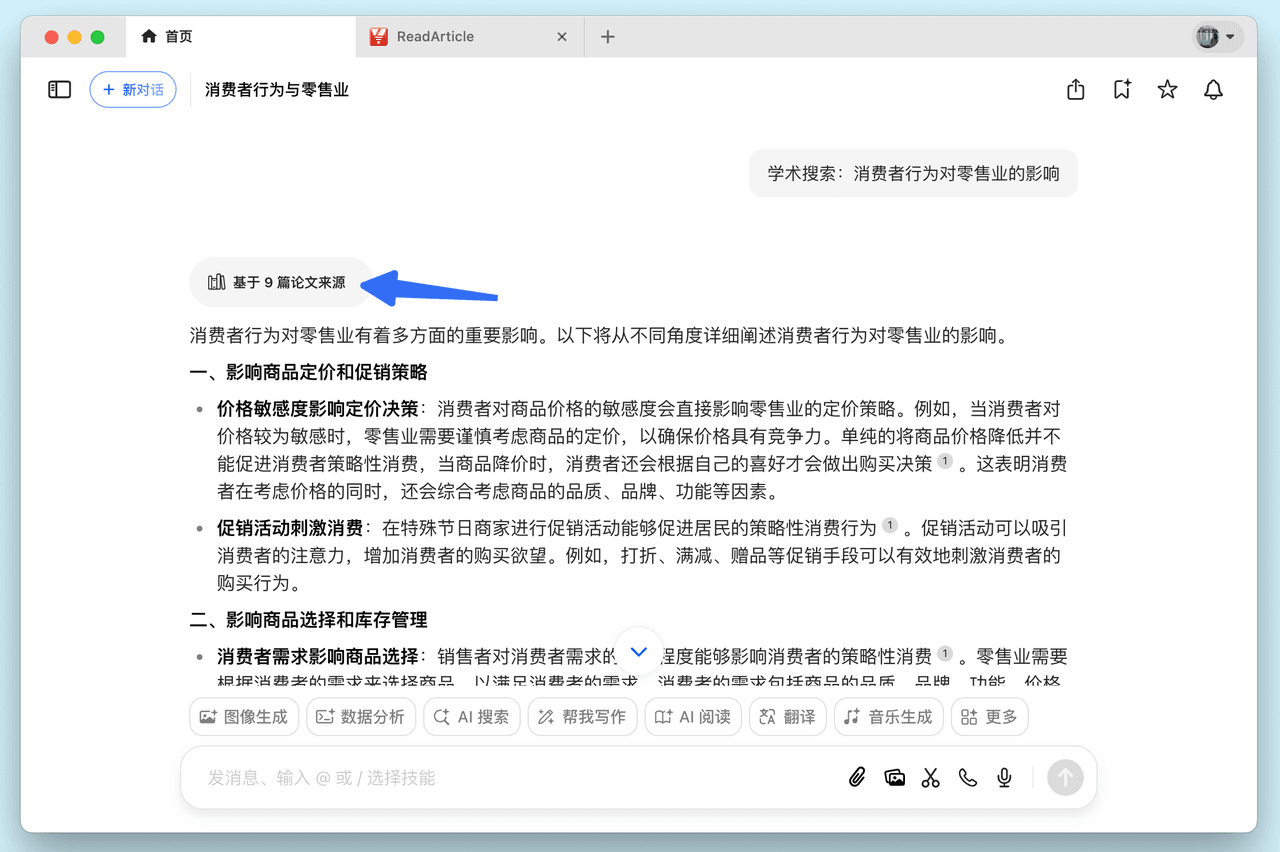1280x852 pixels.
Task: Choose the 数据分析 skill
Action: point(361,717)
